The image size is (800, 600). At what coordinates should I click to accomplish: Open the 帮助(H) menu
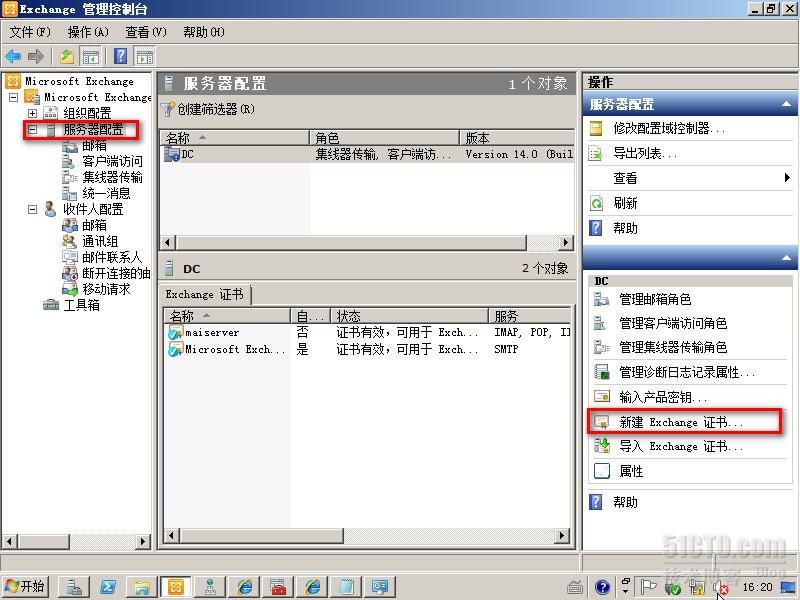(x=204, y=32)
